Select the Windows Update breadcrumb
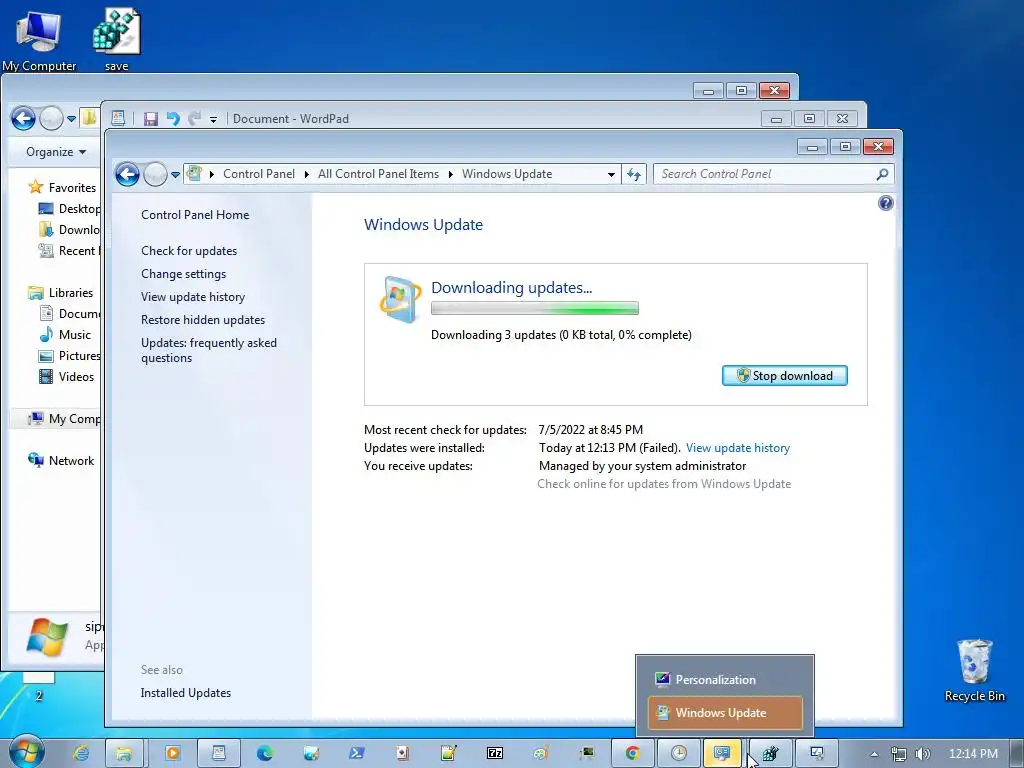 pyautogui.click(x=507, y=174)
